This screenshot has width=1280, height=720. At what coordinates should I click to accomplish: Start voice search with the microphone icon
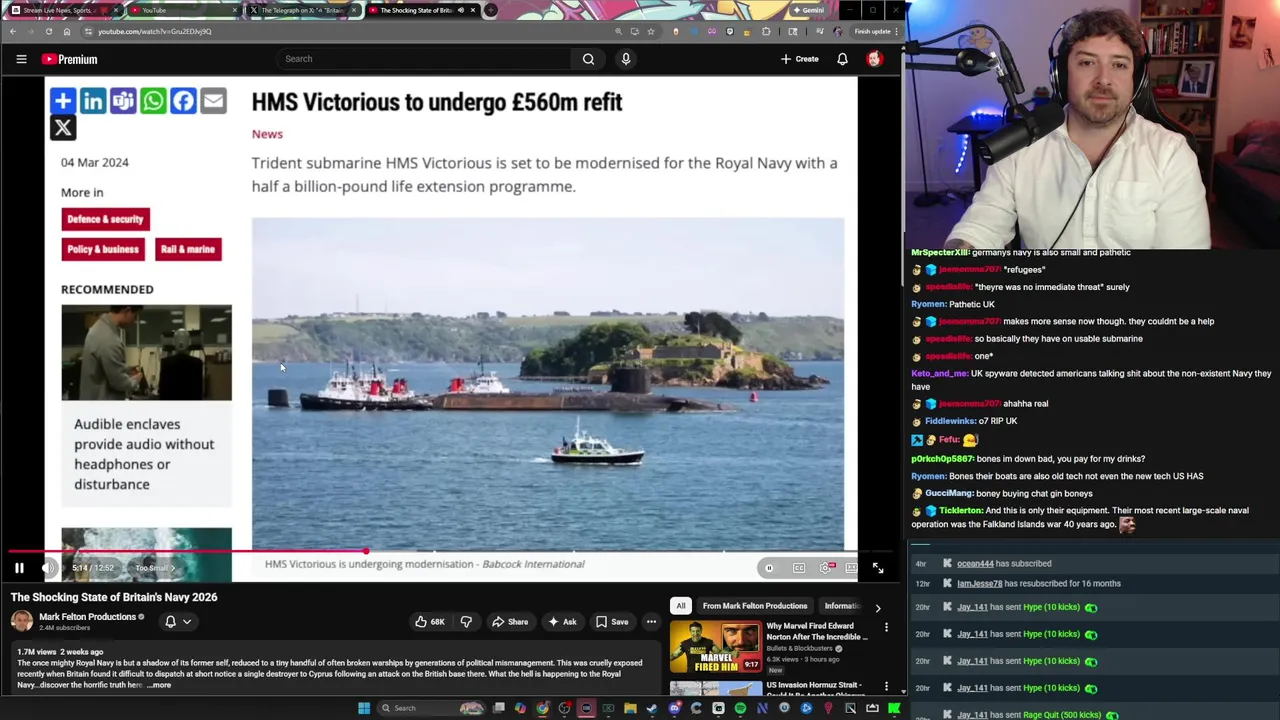coord(626,59)
